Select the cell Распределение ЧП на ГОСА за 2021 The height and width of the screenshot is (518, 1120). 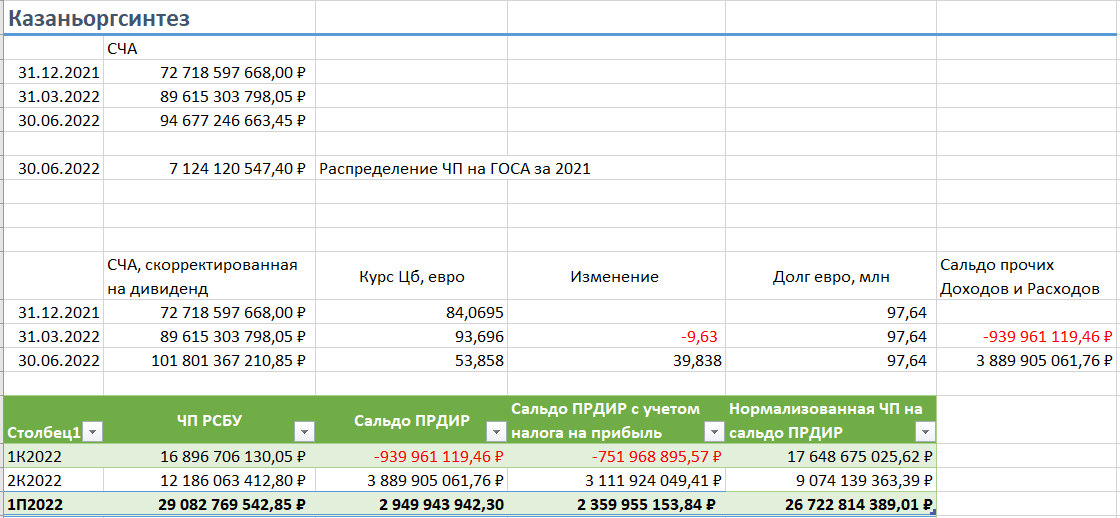pos(455,169)
